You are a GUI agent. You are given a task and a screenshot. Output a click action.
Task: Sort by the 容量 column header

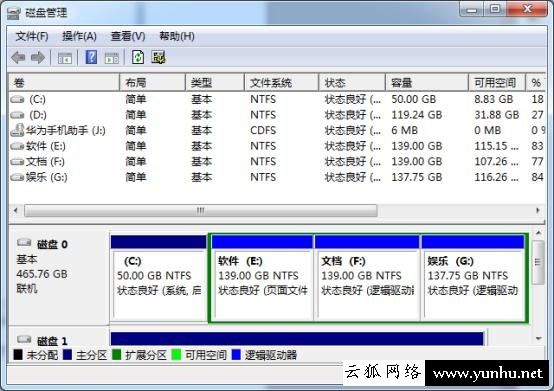pos(427,83)
